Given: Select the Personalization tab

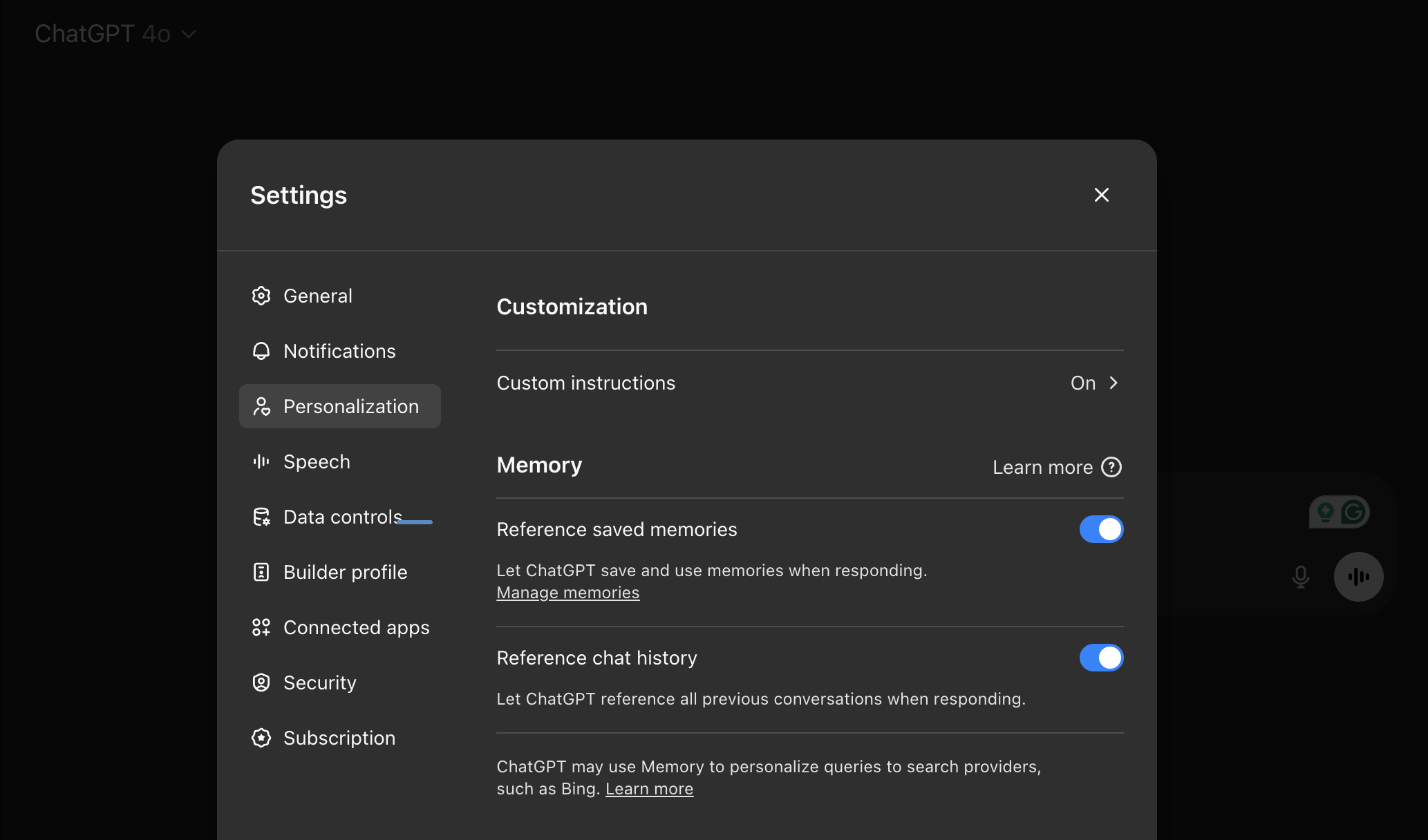Looking at the screenshot, I should (x=340, y=406).
